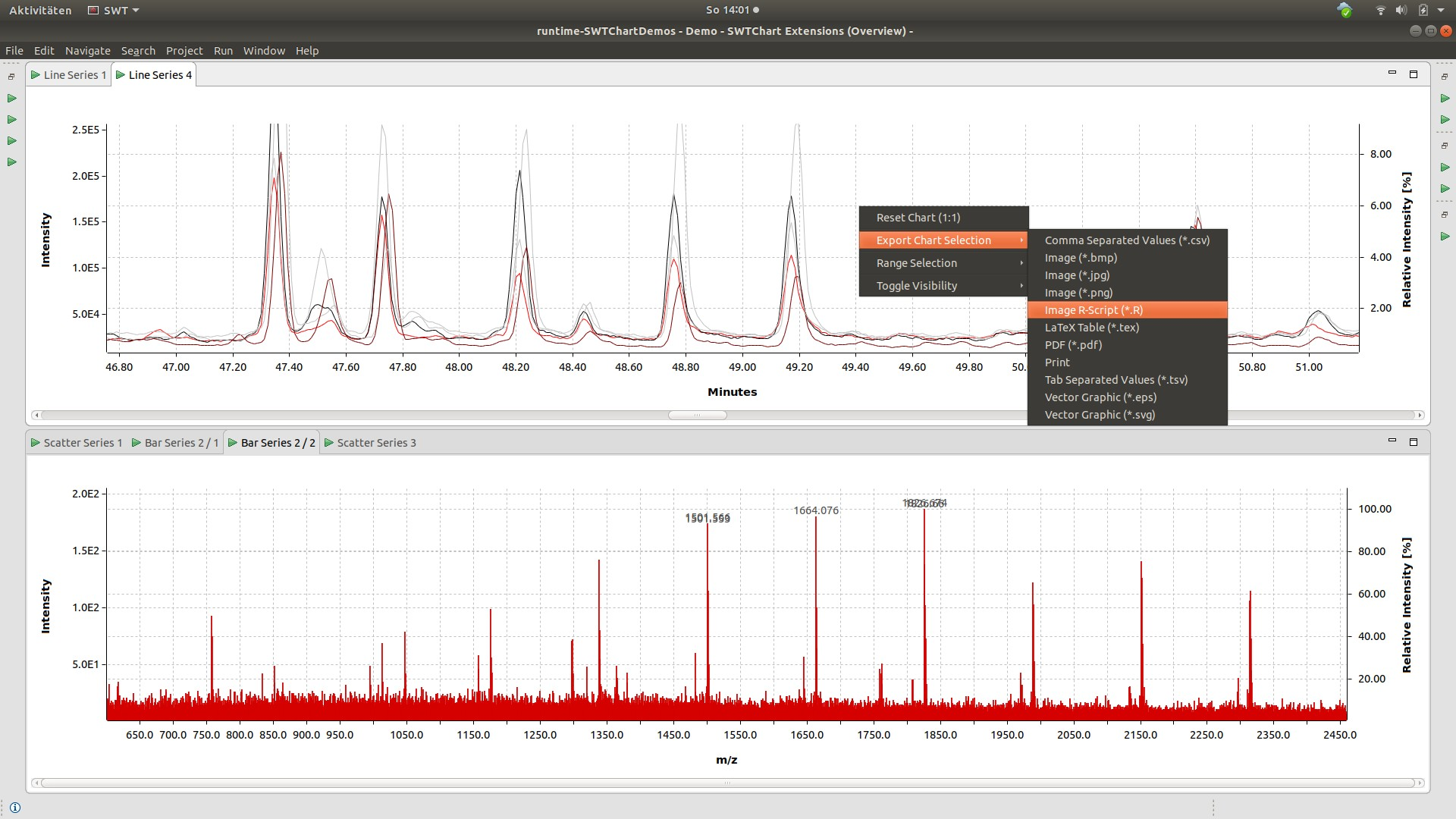Maximize the upper Line Series chart panel
Screen dimensions: 1456x819
coord(1414,74)
